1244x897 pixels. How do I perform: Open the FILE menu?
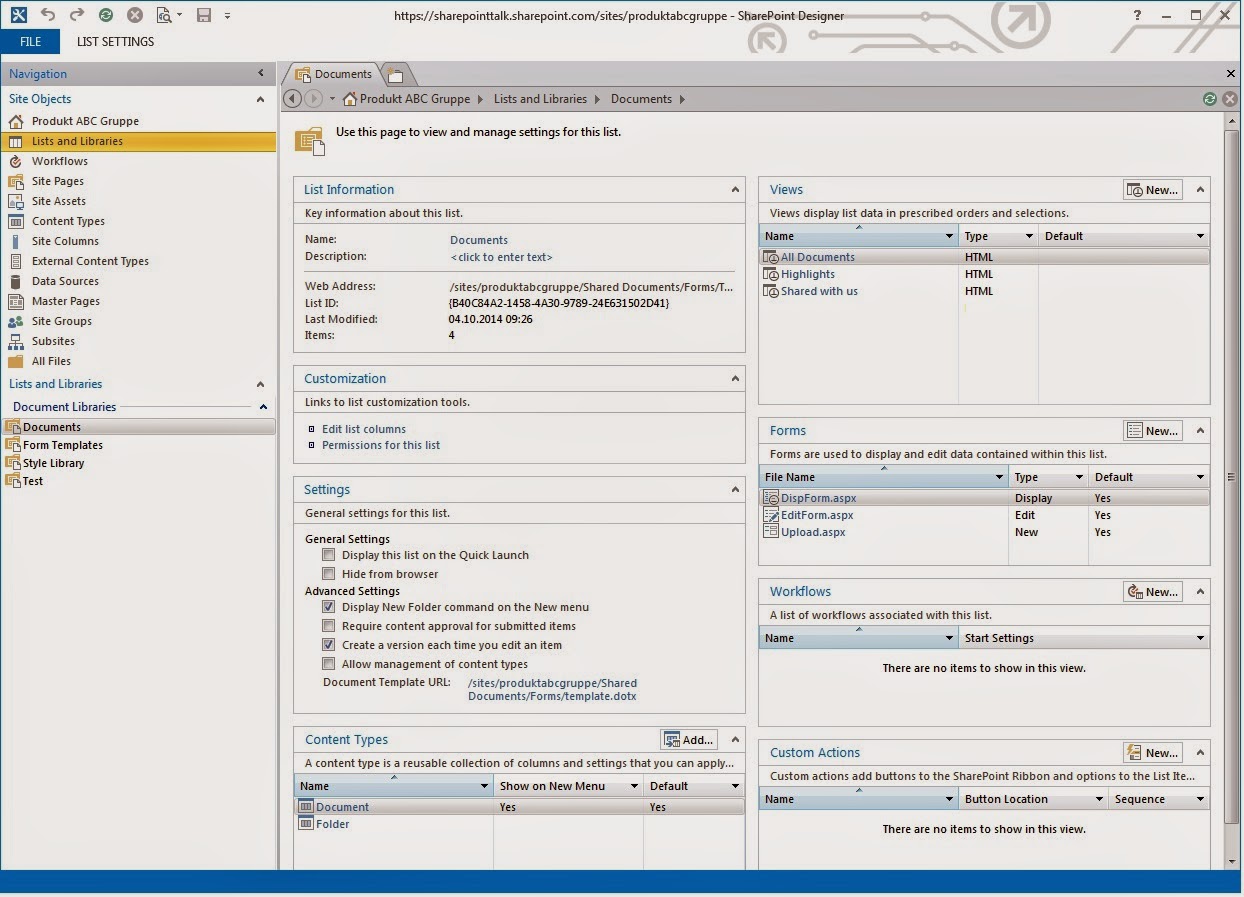tap(30, 41)
